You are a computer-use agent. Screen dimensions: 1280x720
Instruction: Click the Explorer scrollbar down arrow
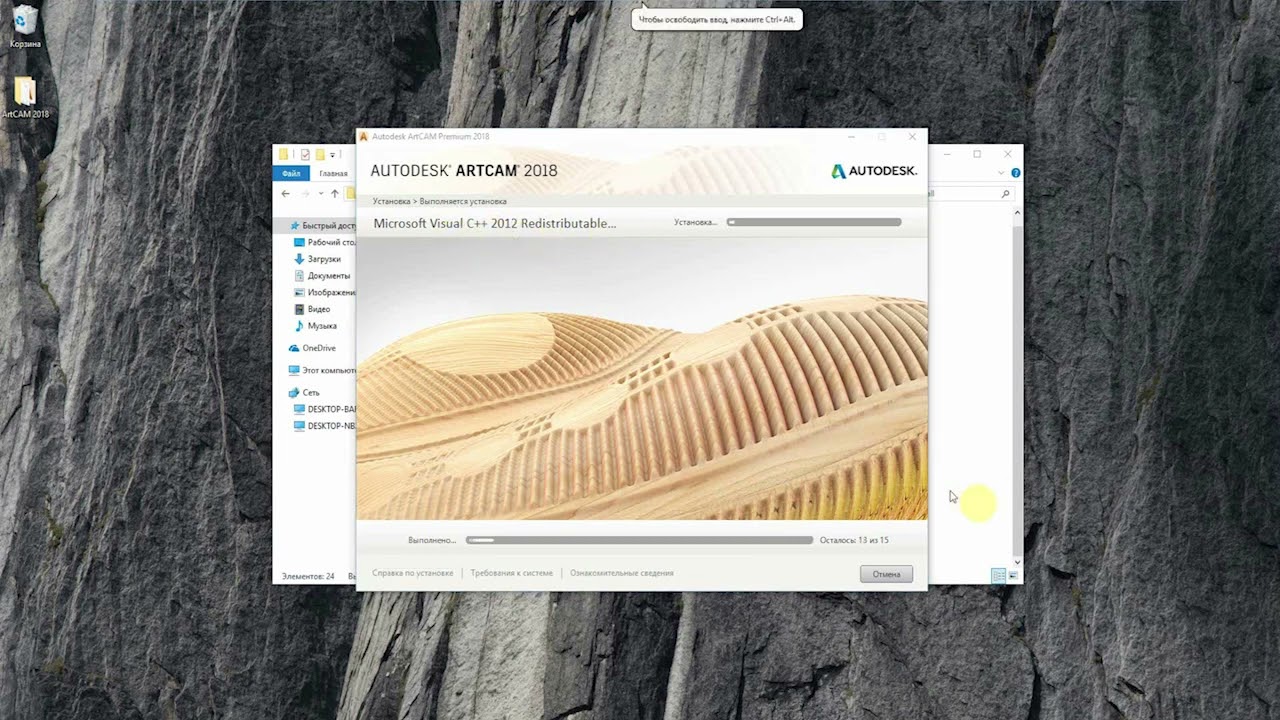coord(1018,563)
